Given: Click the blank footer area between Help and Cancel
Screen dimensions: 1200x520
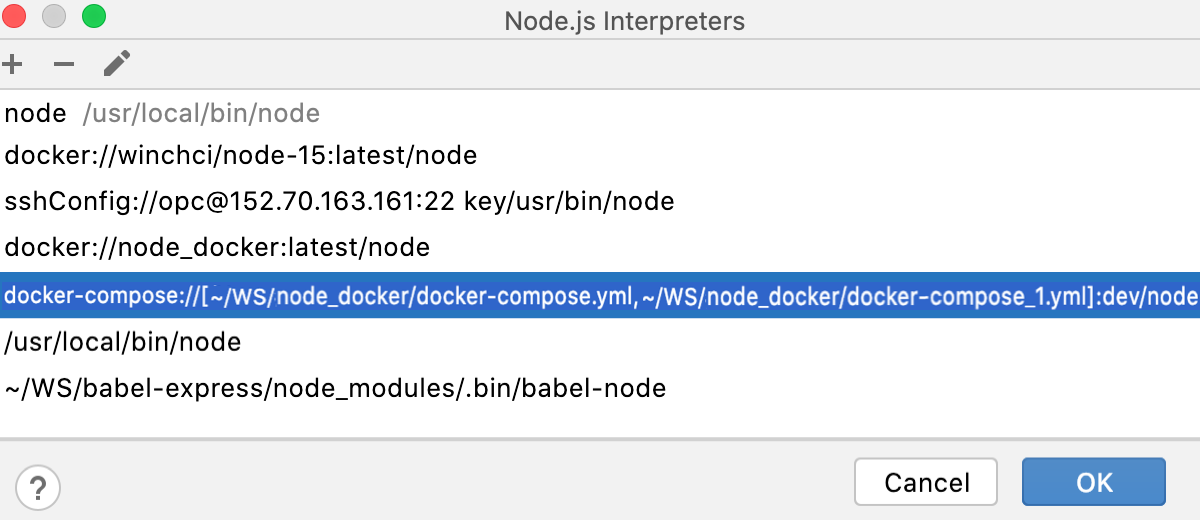Looking at the screenshot, I should [x=450, y=483].
